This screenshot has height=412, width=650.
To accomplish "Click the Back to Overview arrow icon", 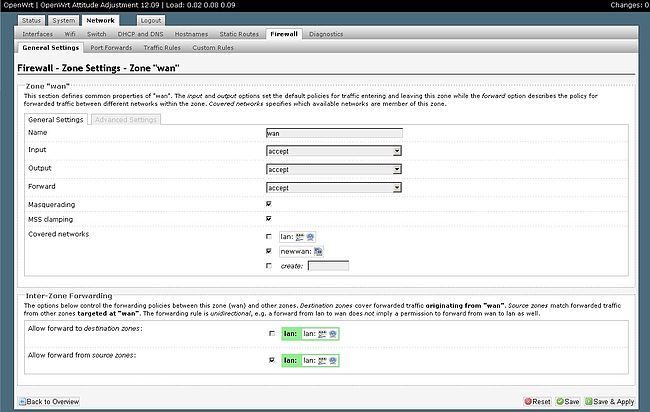I will [21, 401].
